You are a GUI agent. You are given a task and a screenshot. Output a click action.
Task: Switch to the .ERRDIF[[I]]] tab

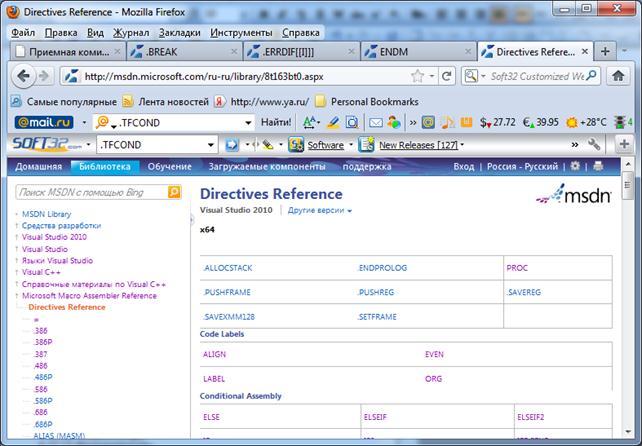coord(302,52)
